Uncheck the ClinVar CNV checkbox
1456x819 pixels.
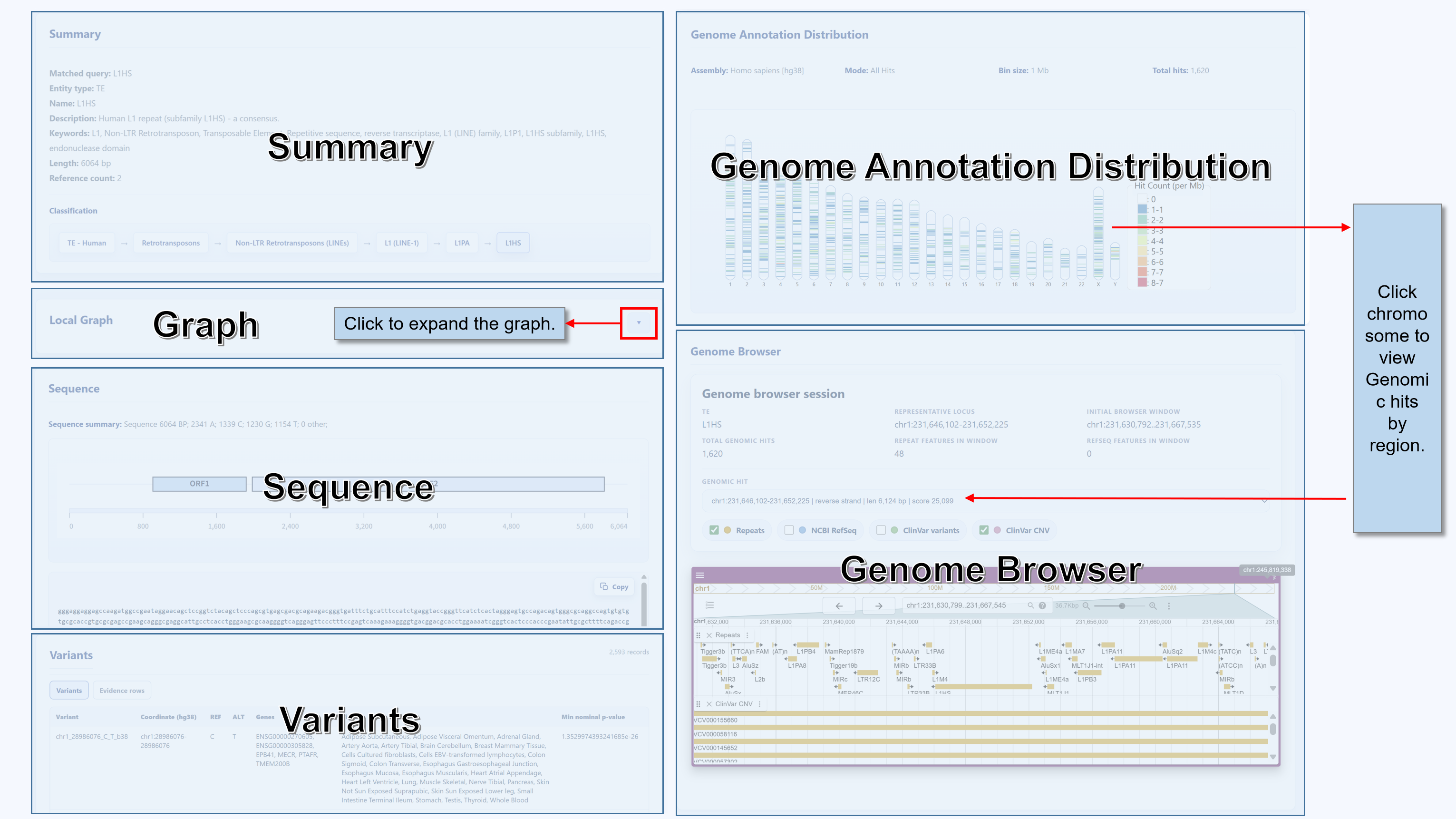tap(984, 530)
